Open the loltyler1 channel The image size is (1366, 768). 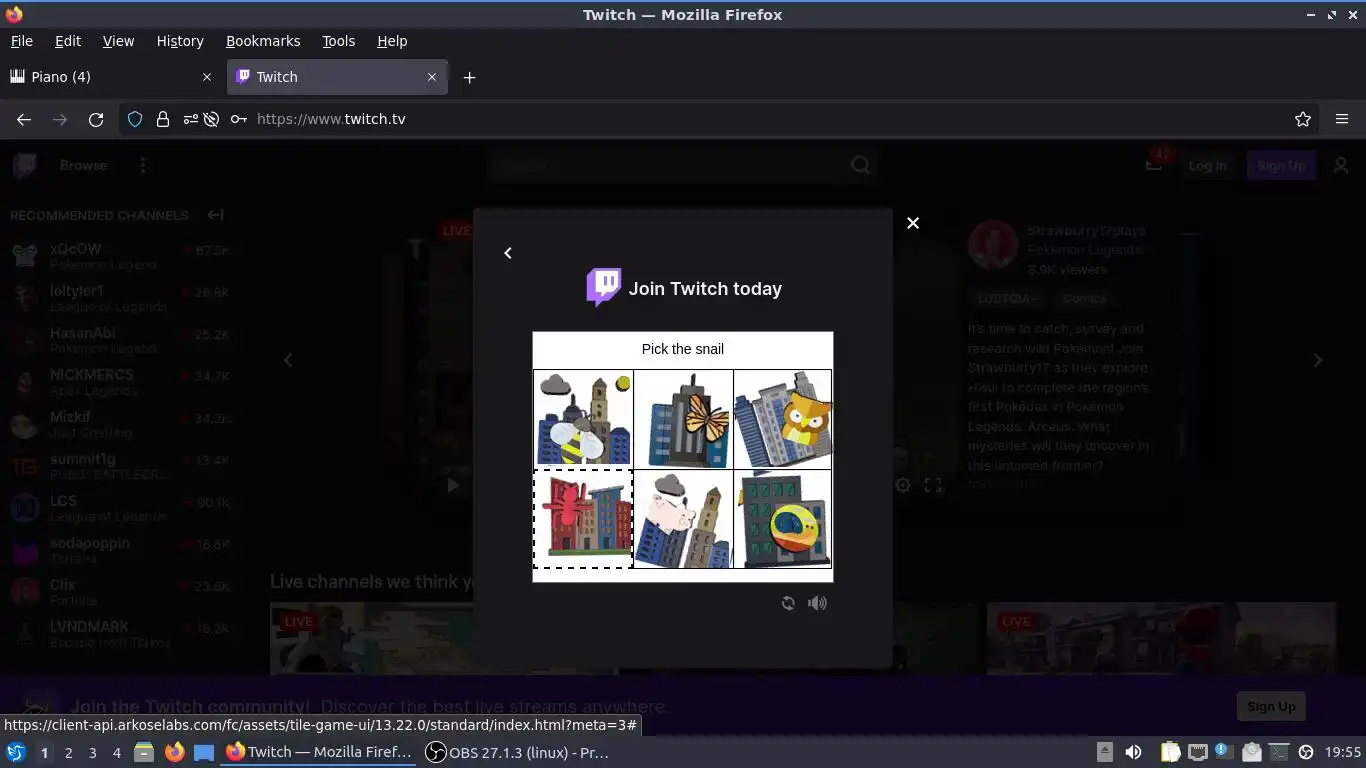tap(120, 298)
